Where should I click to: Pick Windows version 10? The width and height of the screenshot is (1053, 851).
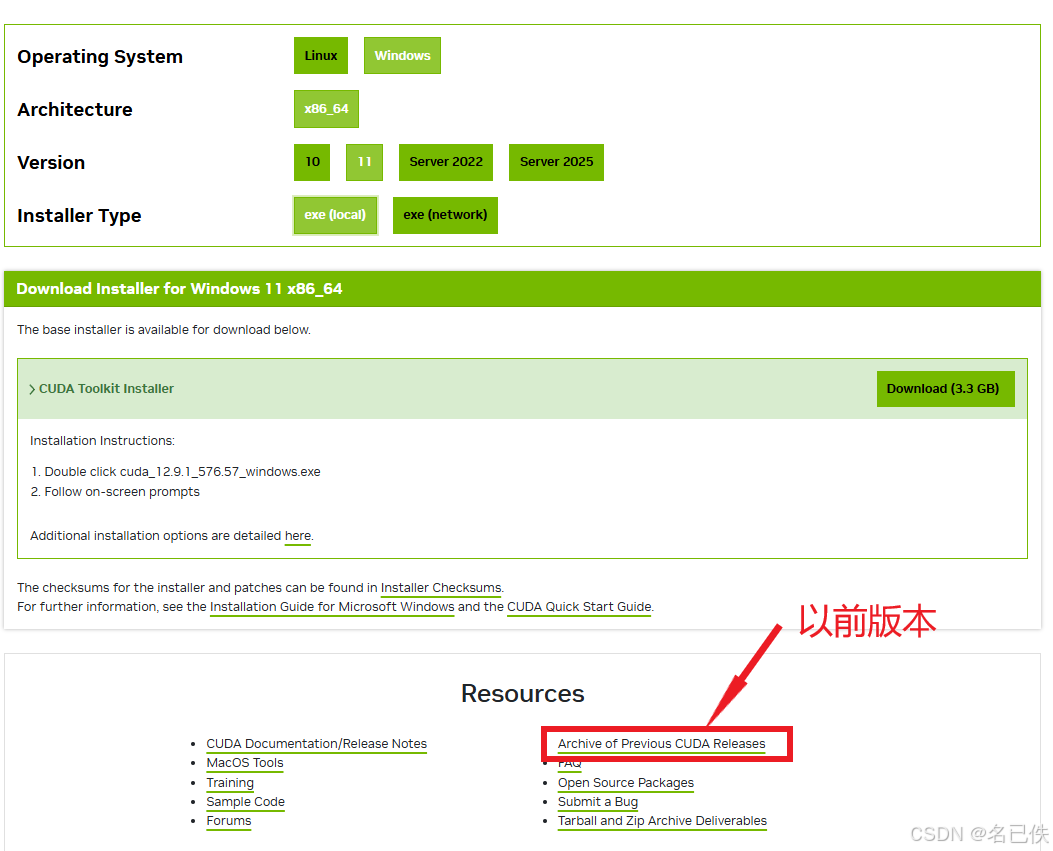(x=312, y=162)
